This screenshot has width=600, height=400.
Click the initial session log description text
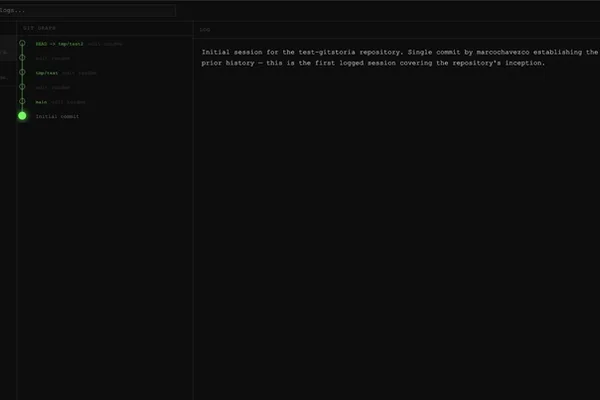pos(400,57)
